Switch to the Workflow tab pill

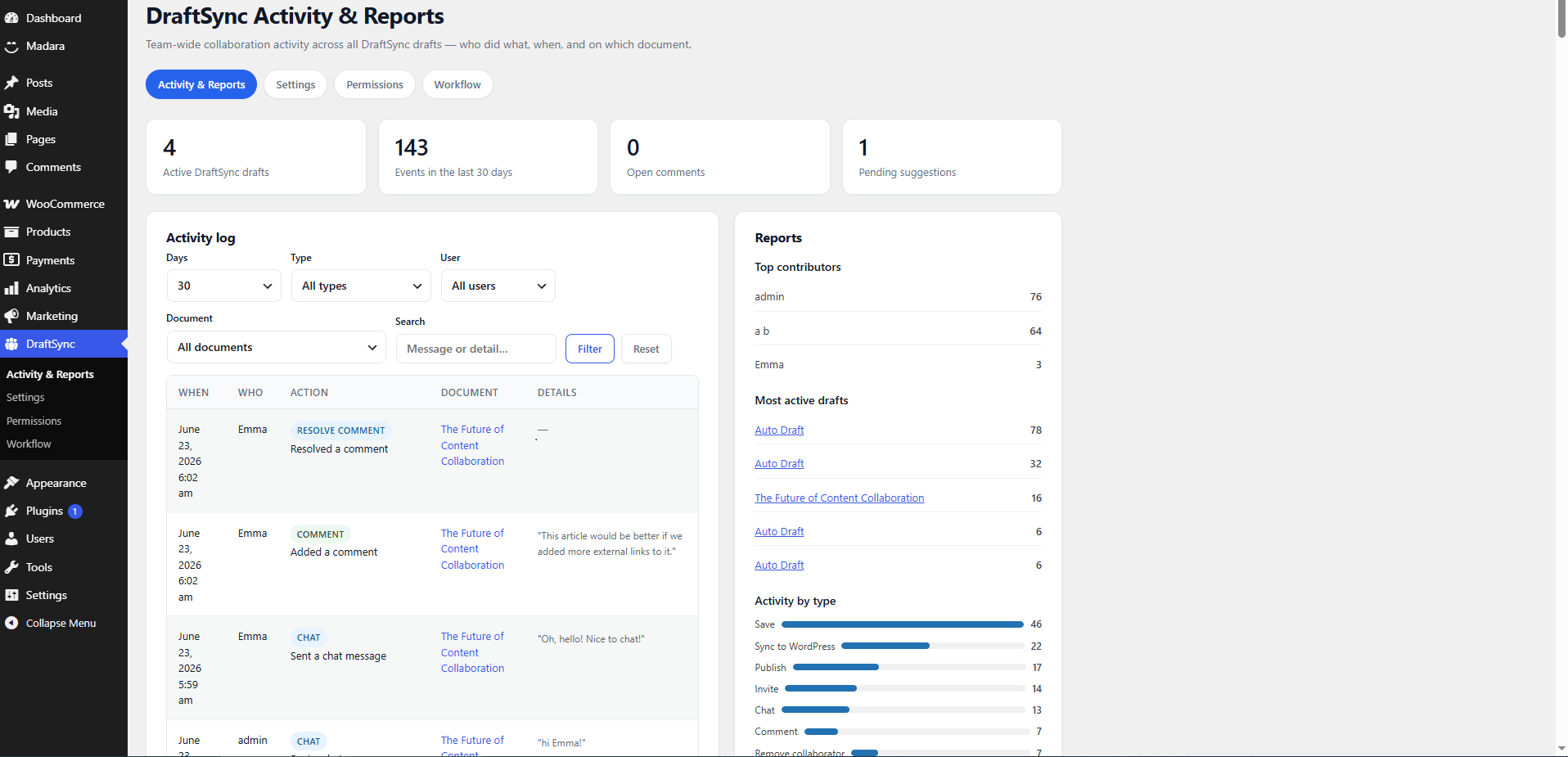click(457, 84)
